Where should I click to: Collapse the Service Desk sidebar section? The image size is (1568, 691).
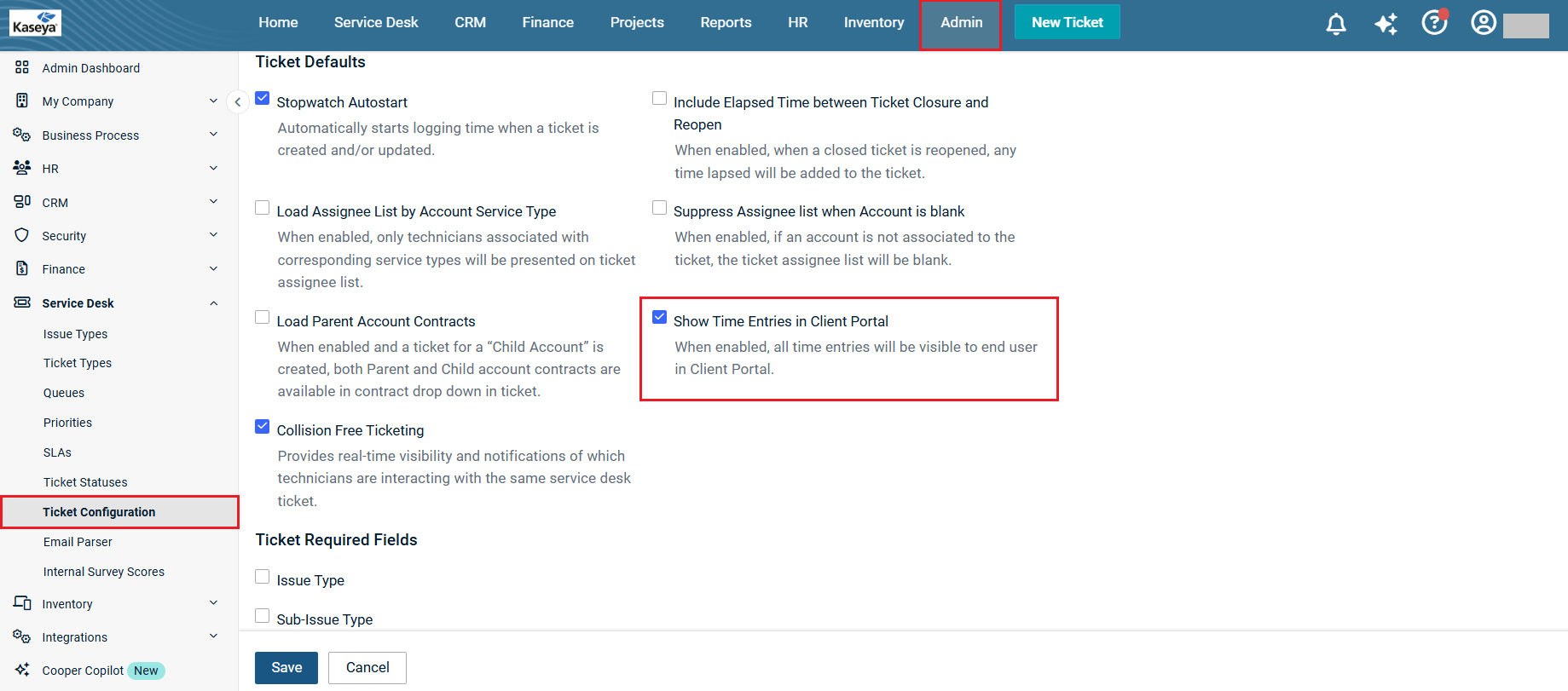pos(213,303)
